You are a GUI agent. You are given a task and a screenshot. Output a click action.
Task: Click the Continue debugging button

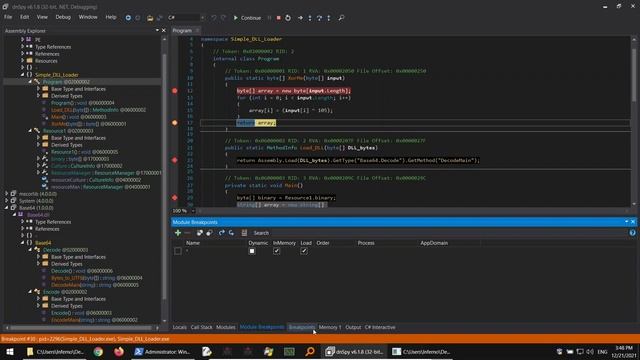pyautogui.click(x=247, y=18)
